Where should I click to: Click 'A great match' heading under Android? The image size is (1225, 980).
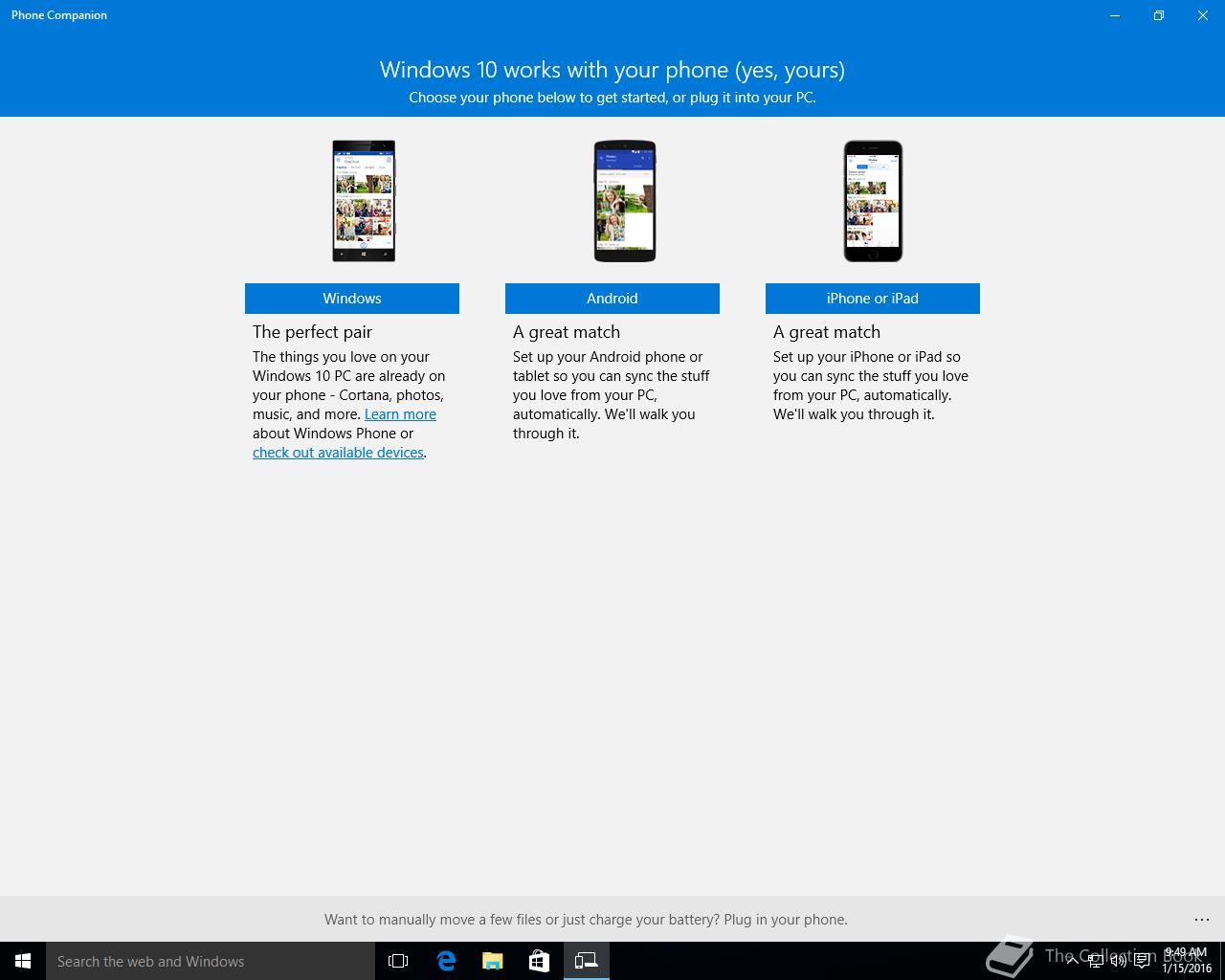(x=567, y=332)
